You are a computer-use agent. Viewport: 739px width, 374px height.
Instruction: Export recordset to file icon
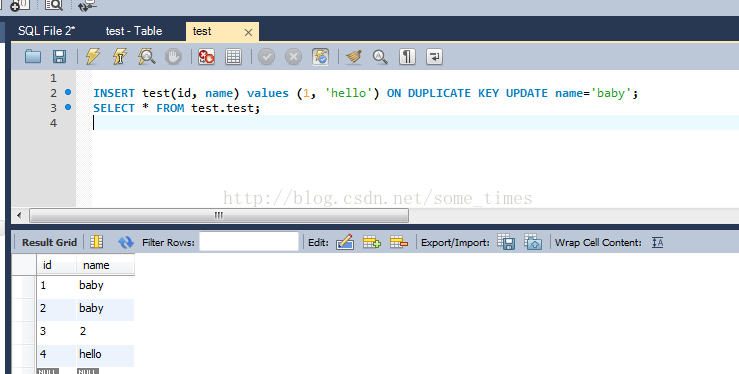coord(506,242)
